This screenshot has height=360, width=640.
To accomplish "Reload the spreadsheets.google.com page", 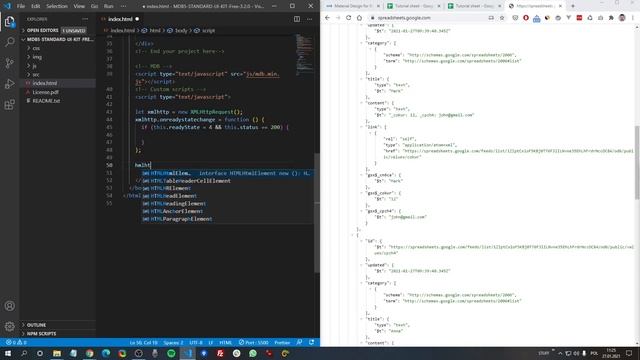I will coord(349,18).
